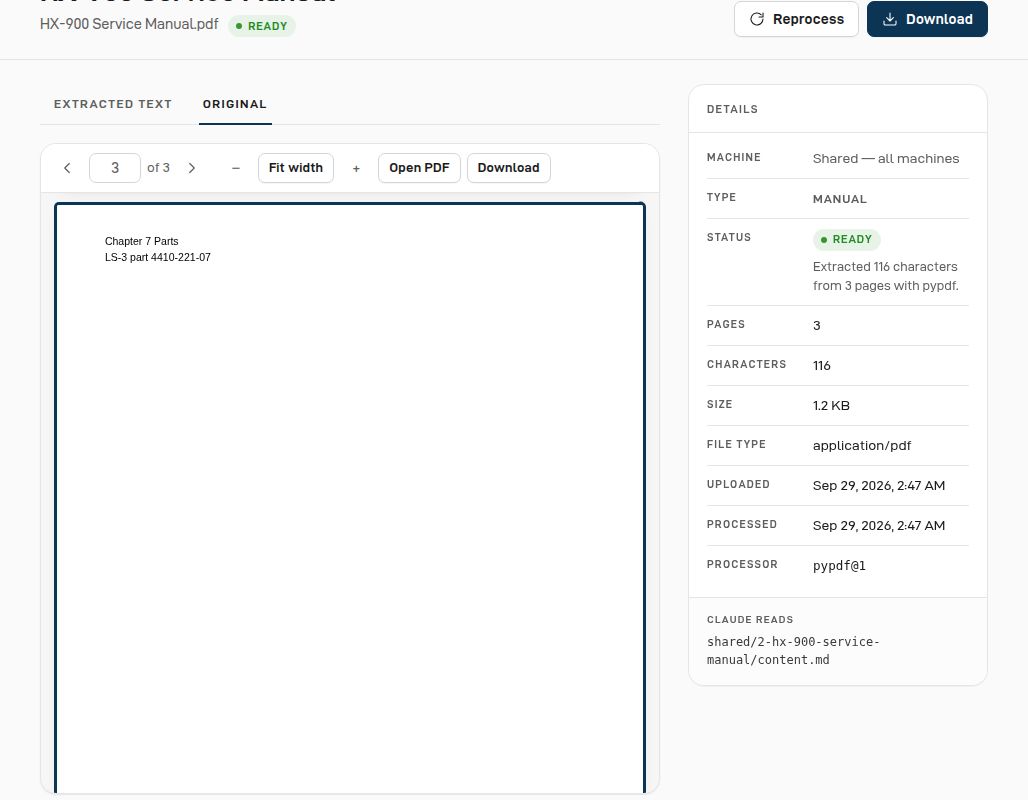
Task: Click the Reprocess button
Action: pos(796,19)
